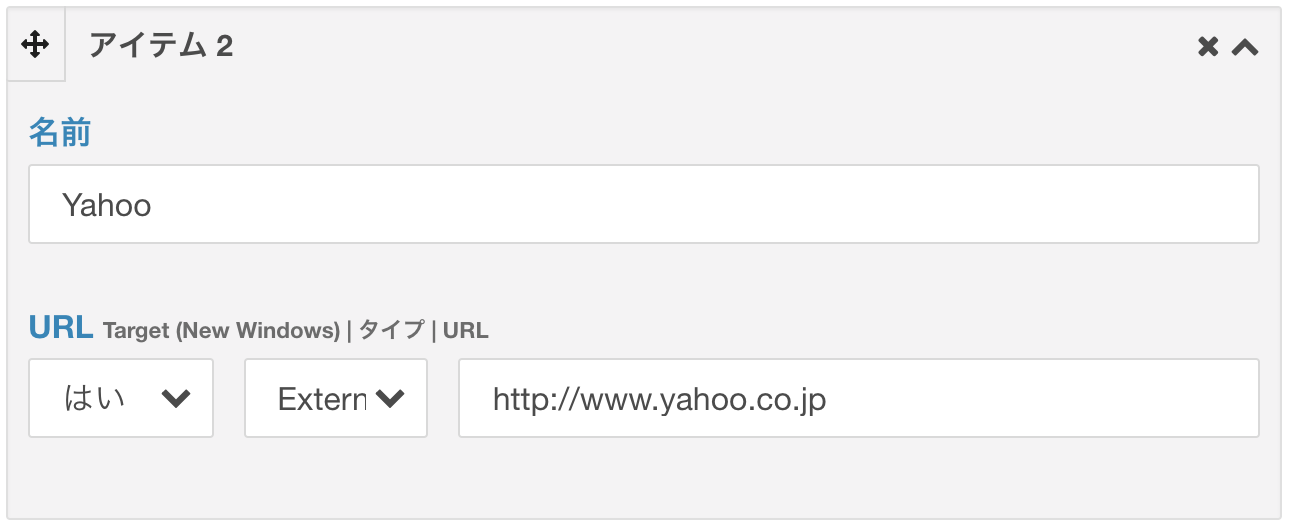This screenshot has height=530, width=1292.
Task: Open the External type dropdown
Action: [336, 398]
